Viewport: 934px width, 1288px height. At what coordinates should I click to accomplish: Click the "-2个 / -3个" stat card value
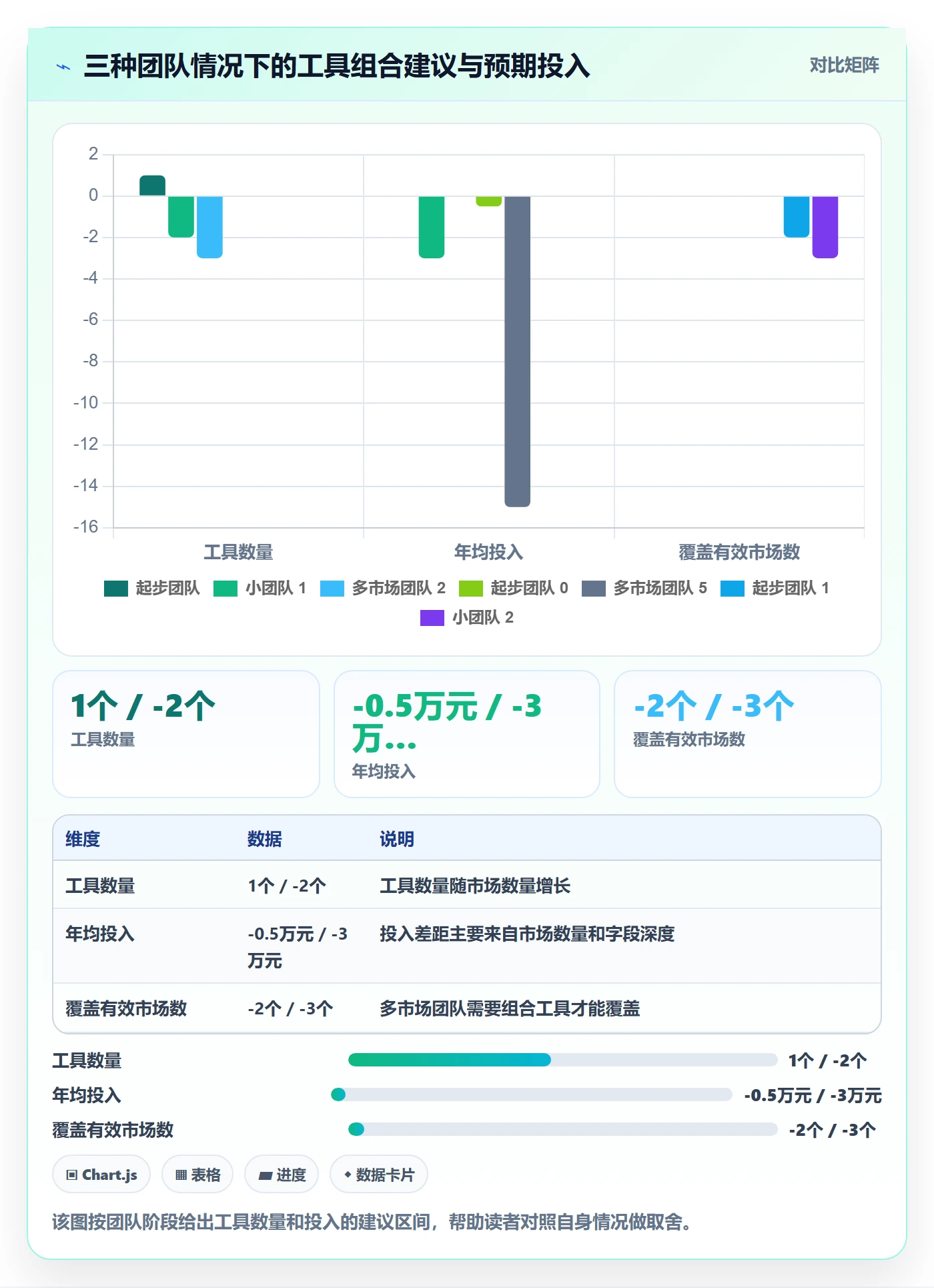click(714, 706)
